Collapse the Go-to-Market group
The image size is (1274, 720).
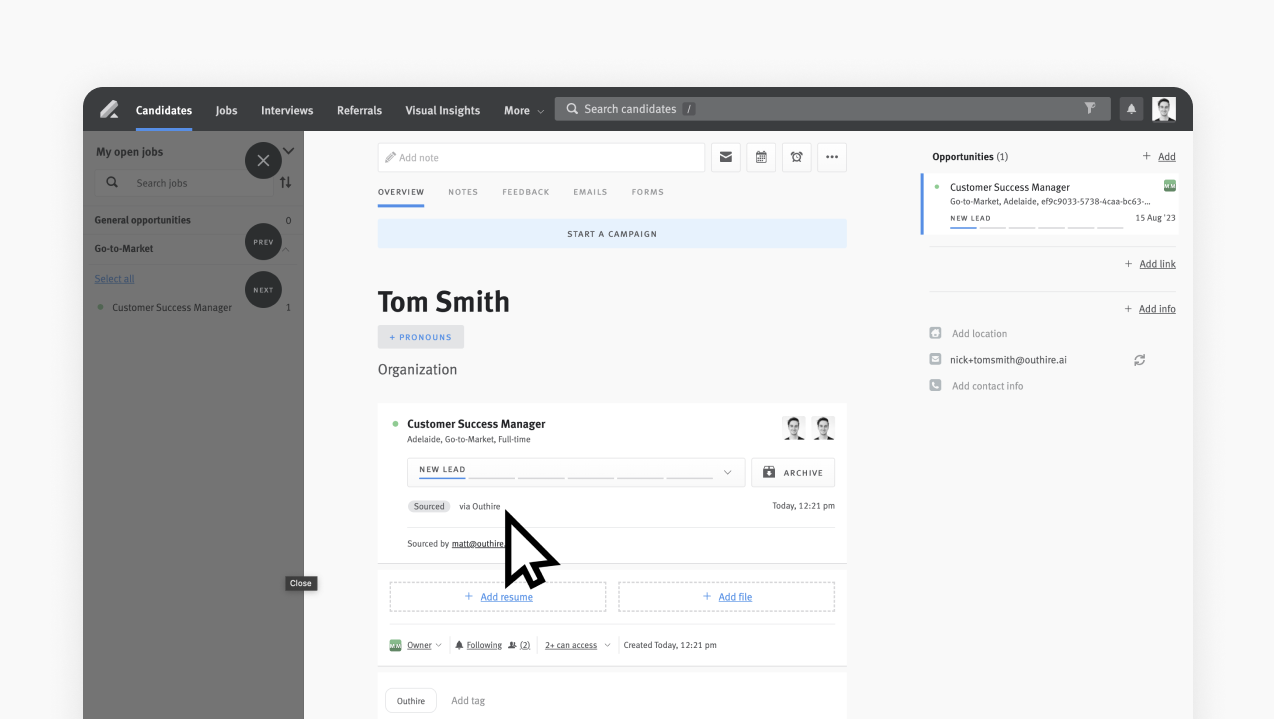[286, 249]
